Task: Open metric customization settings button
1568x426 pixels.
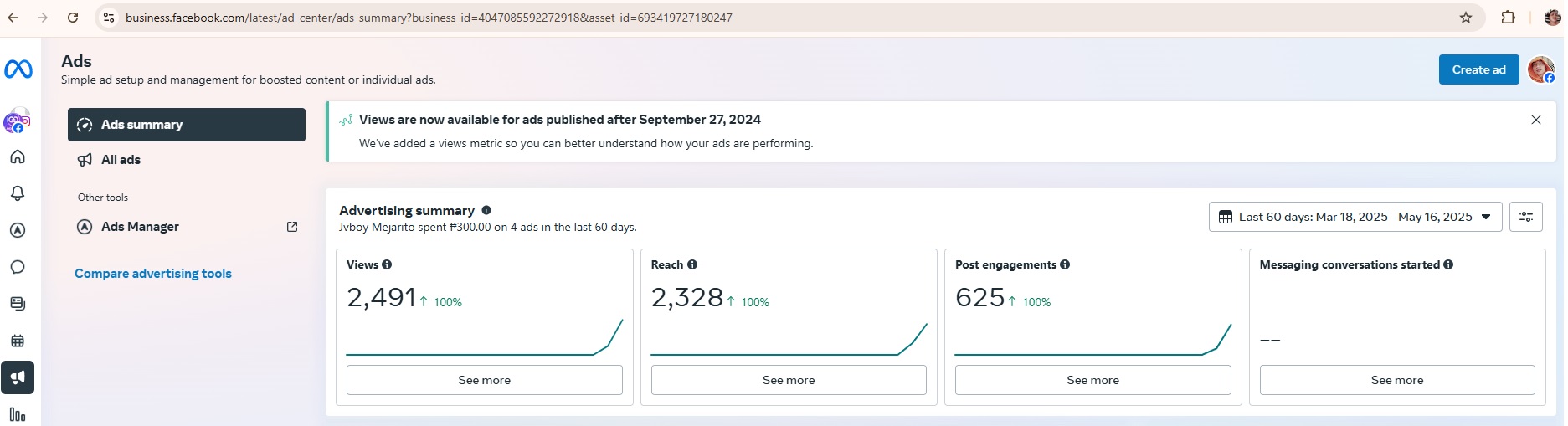Action: [1525, 217]
